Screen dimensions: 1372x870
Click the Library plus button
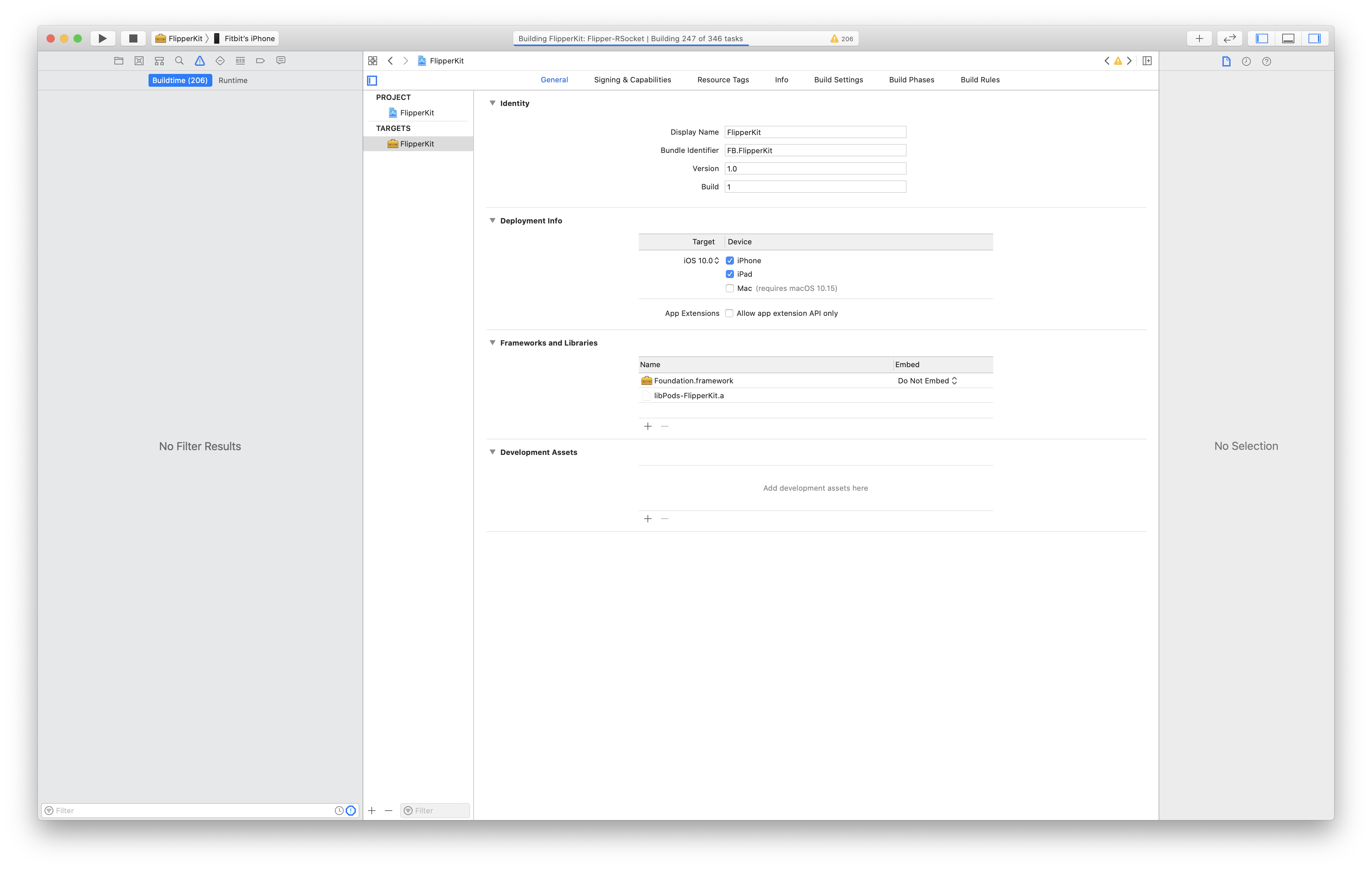1199,38
